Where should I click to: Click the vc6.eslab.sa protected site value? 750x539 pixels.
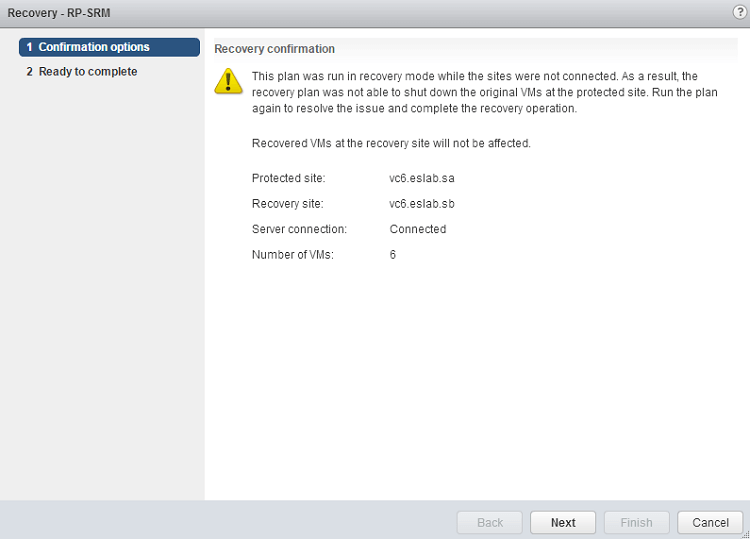click(x=422, y=178)
